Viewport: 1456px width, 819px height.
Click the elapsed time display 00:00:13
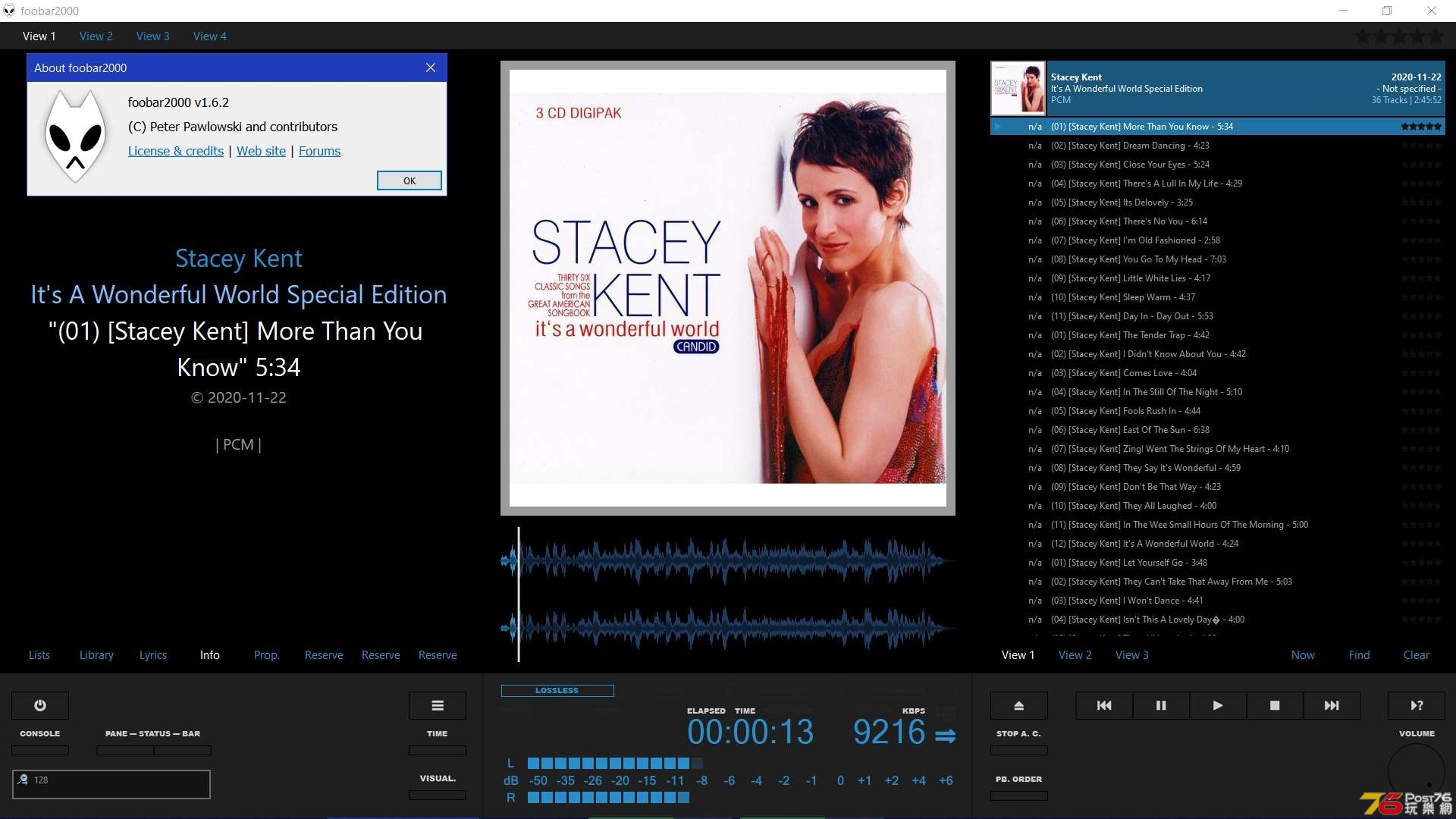tap(750, 733)
